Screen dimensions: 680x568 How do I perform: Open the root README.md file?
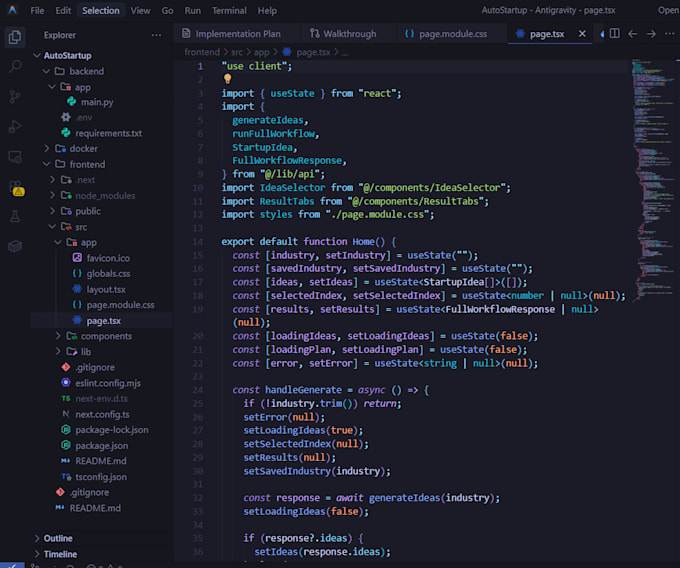click(95, 508)
